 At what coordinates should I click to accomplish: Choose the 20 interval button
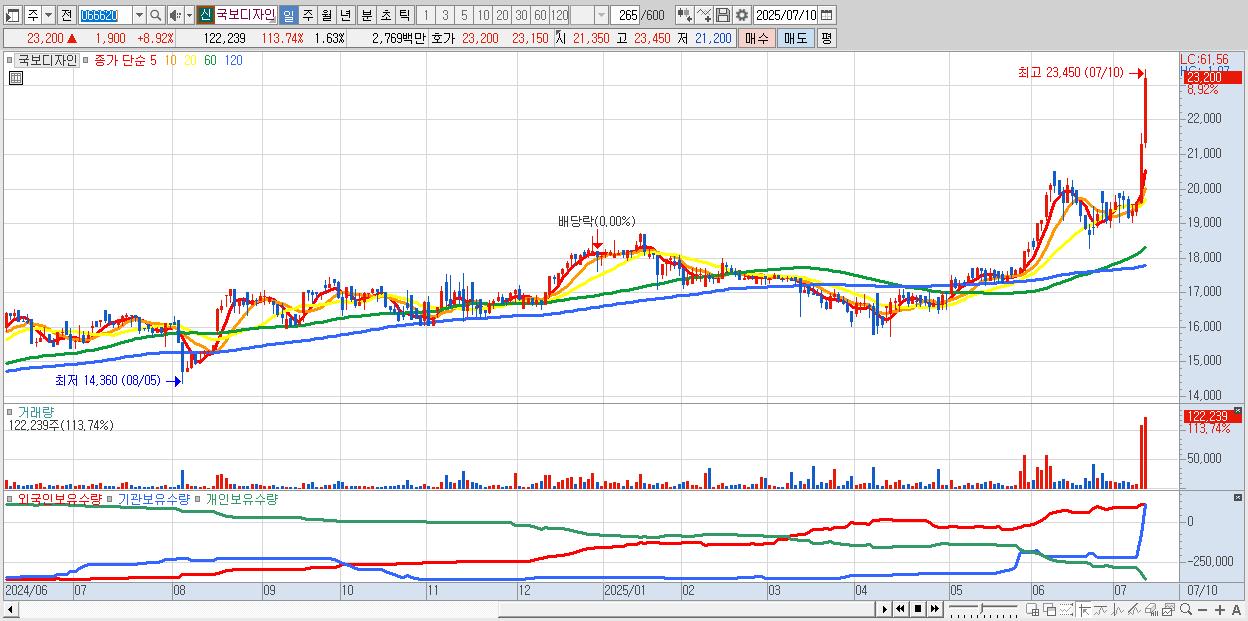click(502, 15)
